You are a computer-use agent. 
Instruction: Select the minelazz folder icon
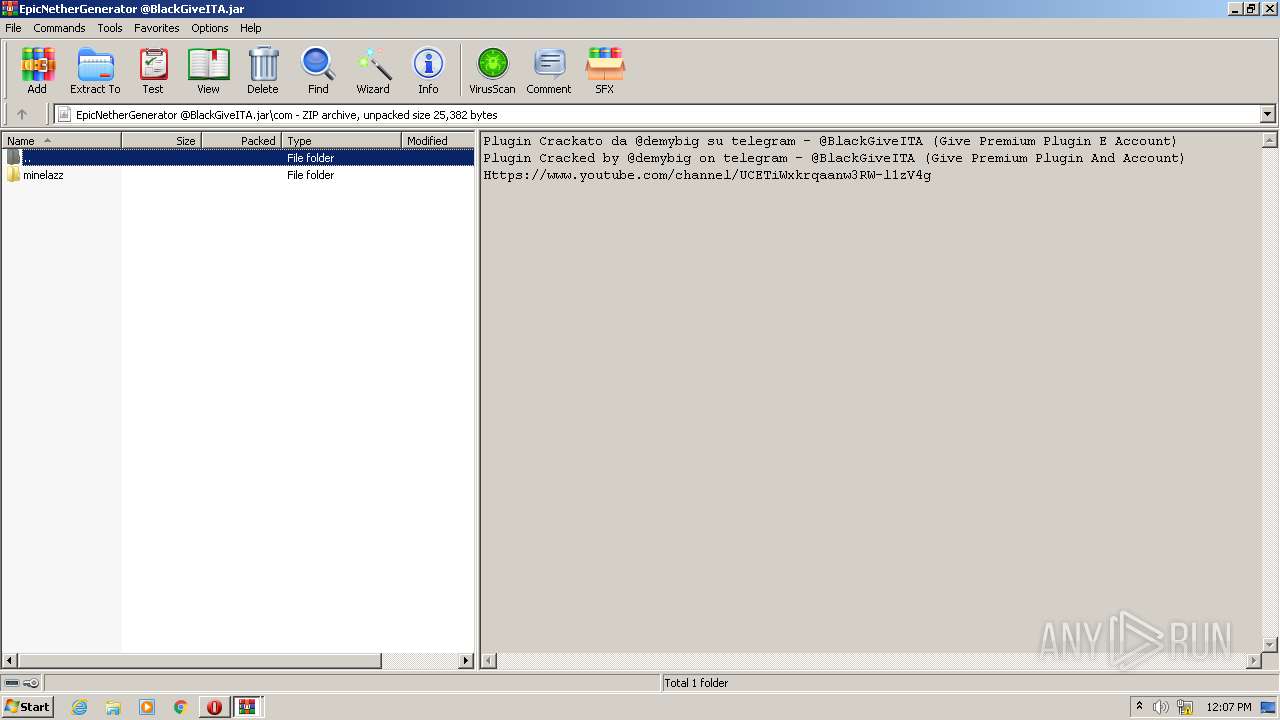(x=13, y=175)
